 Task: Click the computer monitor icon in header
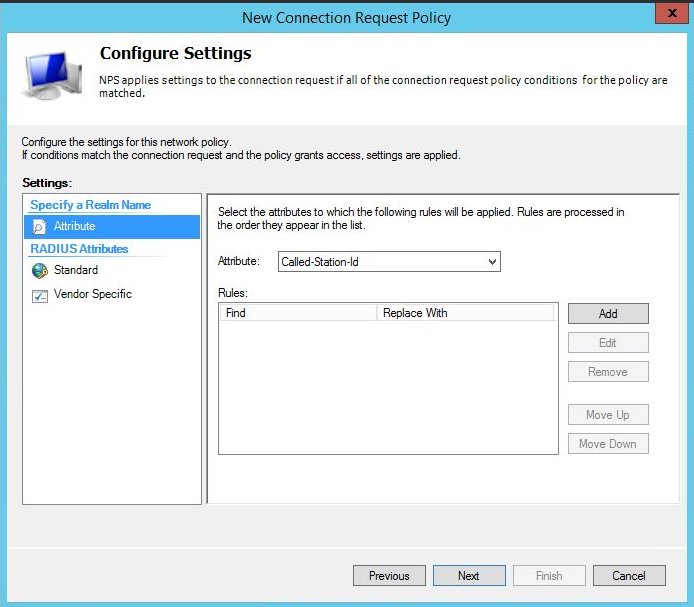[x=52, y=75]
